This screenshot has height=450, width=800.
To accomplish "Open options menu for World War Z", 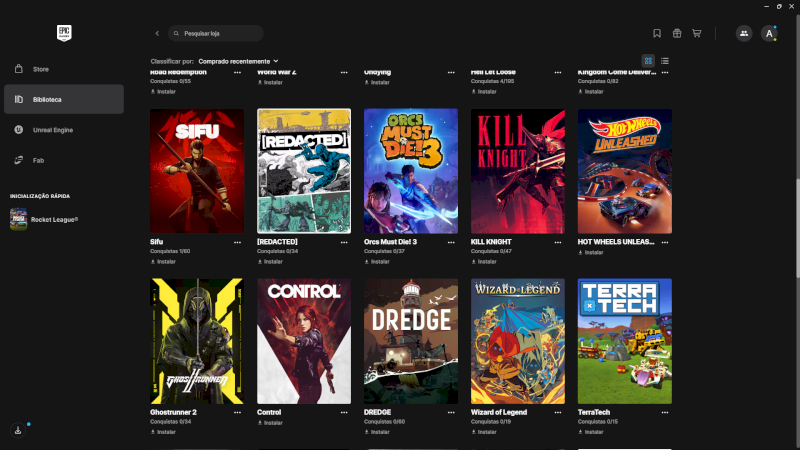I will (x=344, y=72).
